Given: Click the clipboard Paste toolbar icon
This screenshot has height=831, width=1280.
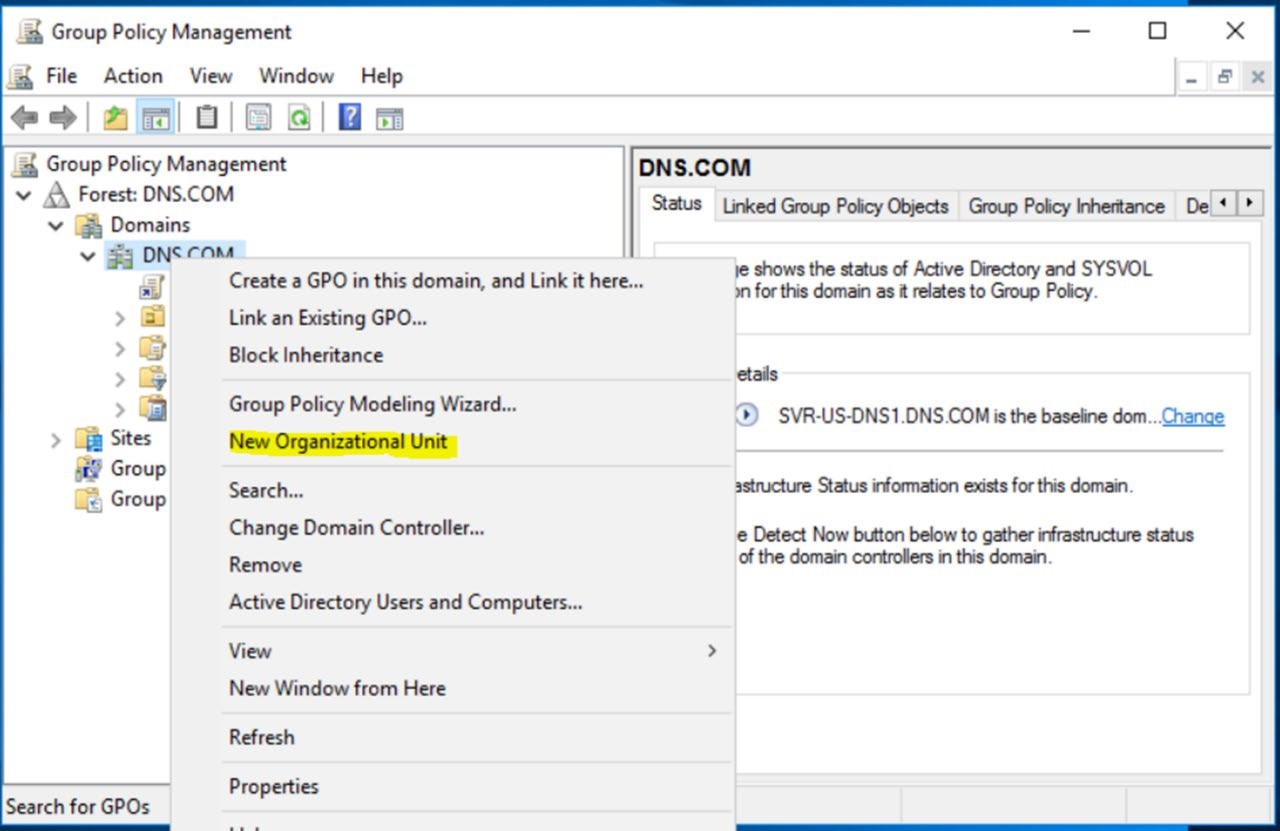Looking at the screenshot, I should [x=207, y=118].
